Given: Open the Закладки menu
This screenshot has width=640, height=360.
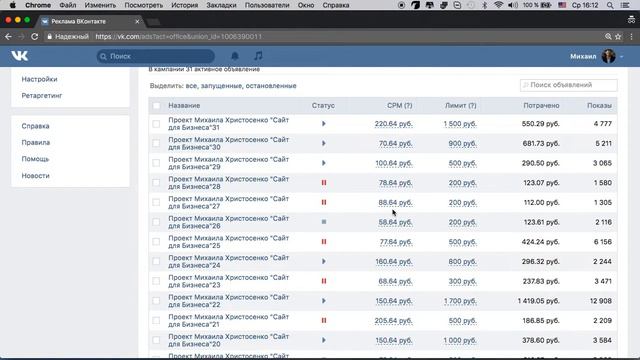Looking at the screenshot, I should [x=221, y=5].
